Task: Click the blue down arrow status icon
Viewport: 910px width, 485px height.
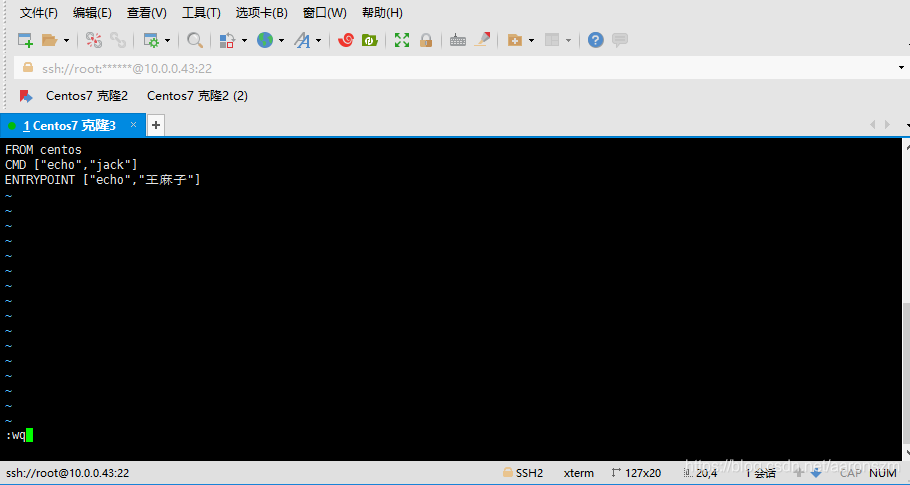Action: pyautogui.click(x=816, y=473)
